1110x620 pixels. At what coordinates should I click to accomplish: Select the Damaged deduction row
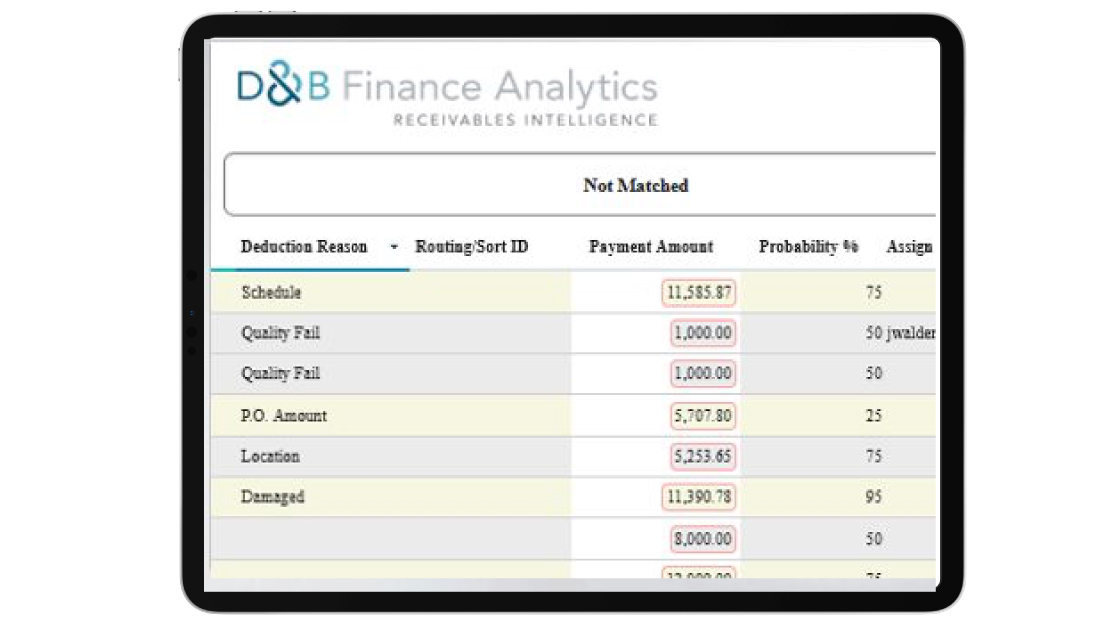(273, 497)
